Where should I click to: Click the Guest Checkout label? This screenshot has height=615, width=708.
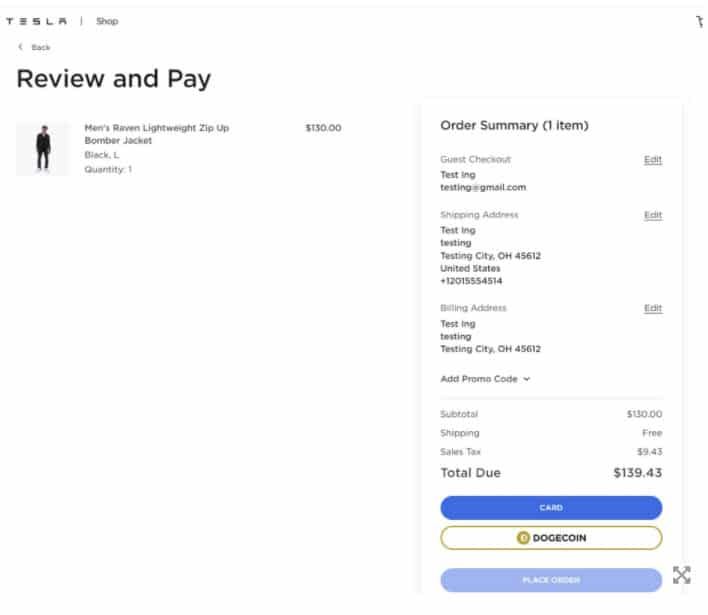[x=475, y=159]
